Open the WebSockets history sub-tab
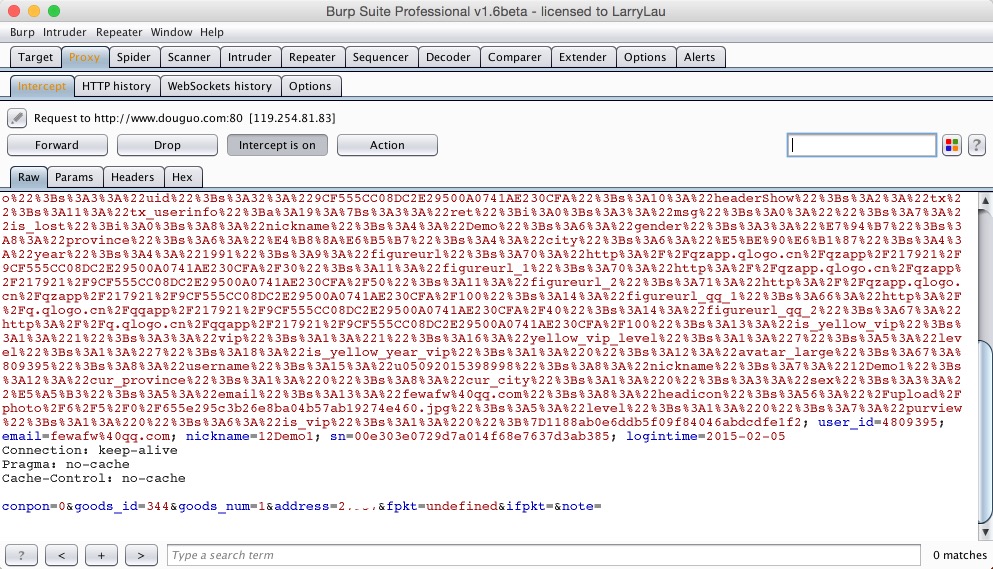The width and height of the screenshot is (993, 569). coord(220,86)
